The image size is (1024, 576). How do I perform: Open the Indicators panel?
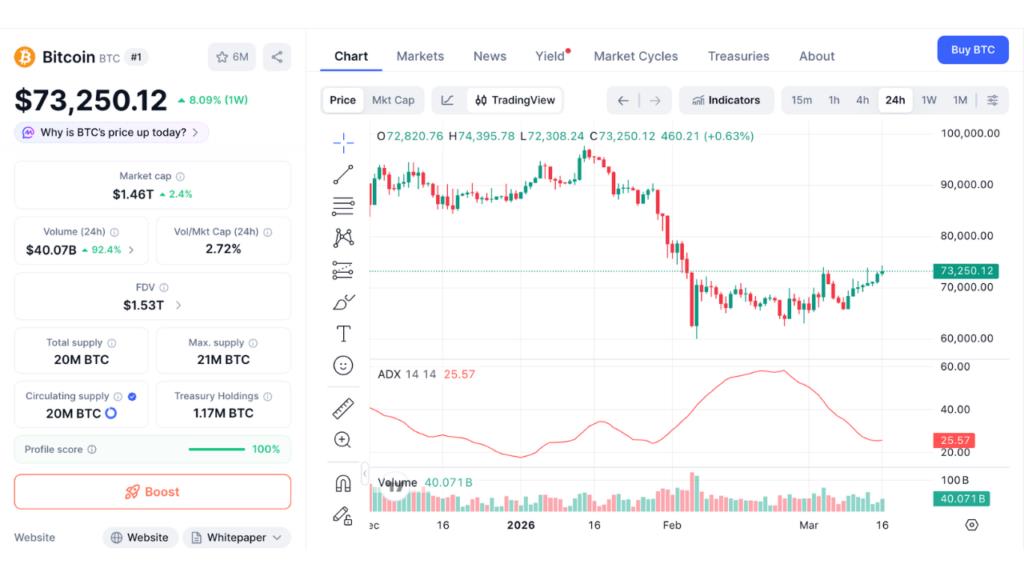click(727, 100)
